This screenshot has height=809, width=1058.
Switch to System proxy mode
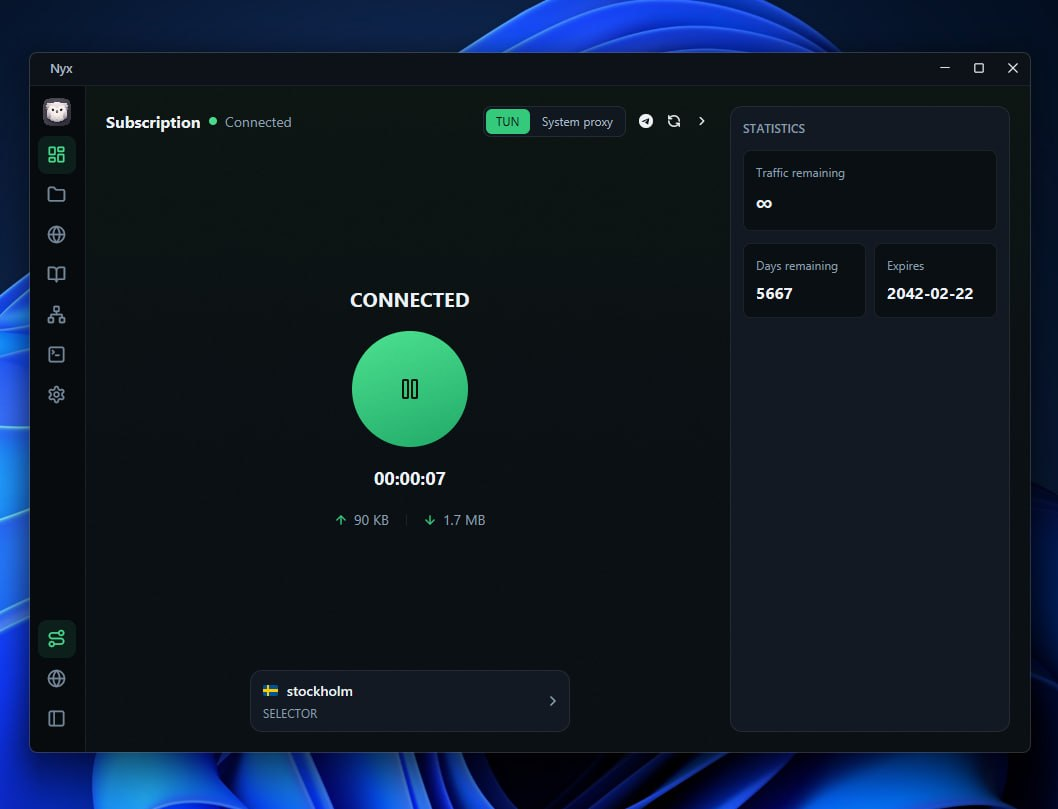coord(577,121)
